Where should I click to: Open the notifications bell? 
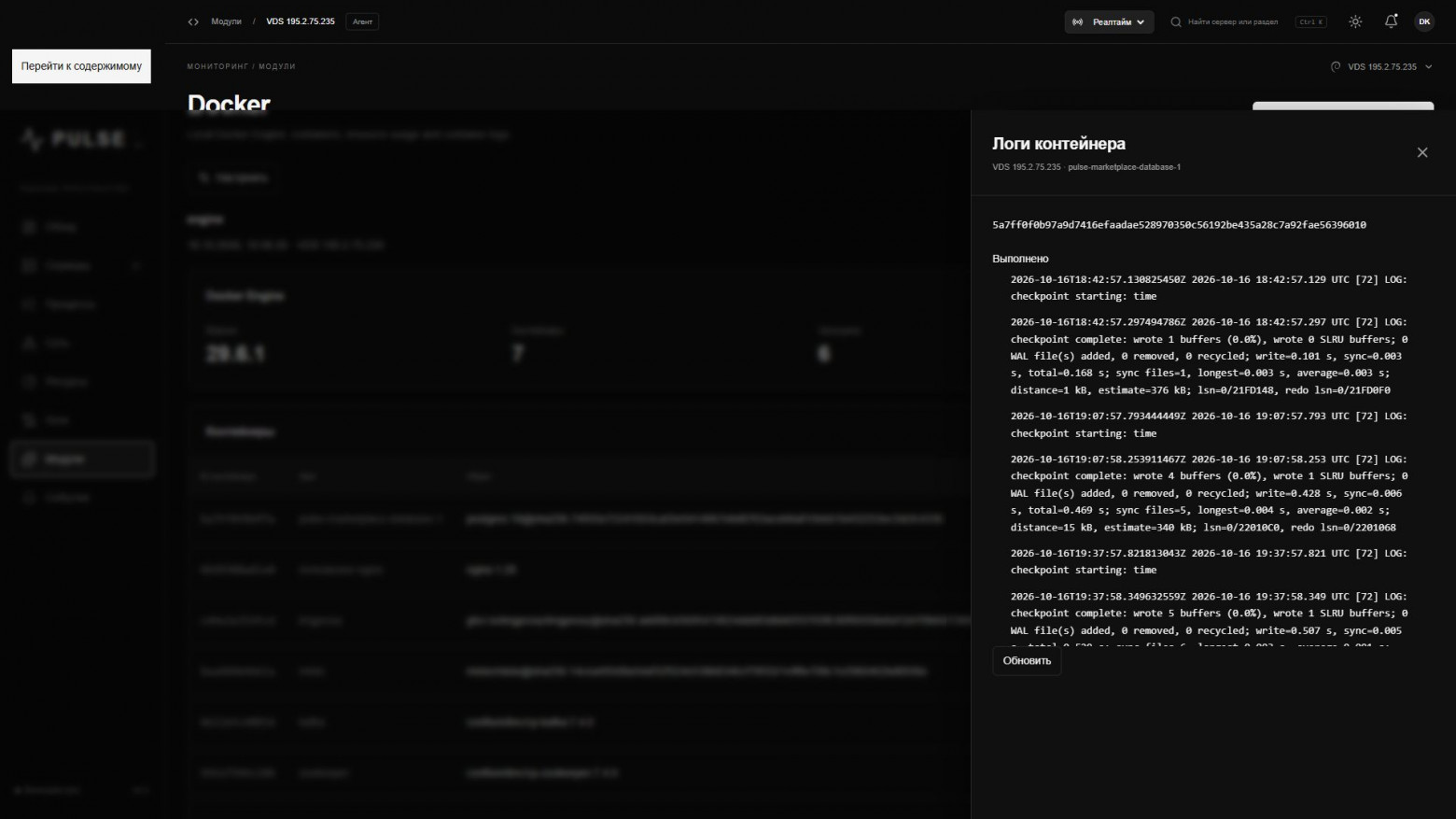1391,21
